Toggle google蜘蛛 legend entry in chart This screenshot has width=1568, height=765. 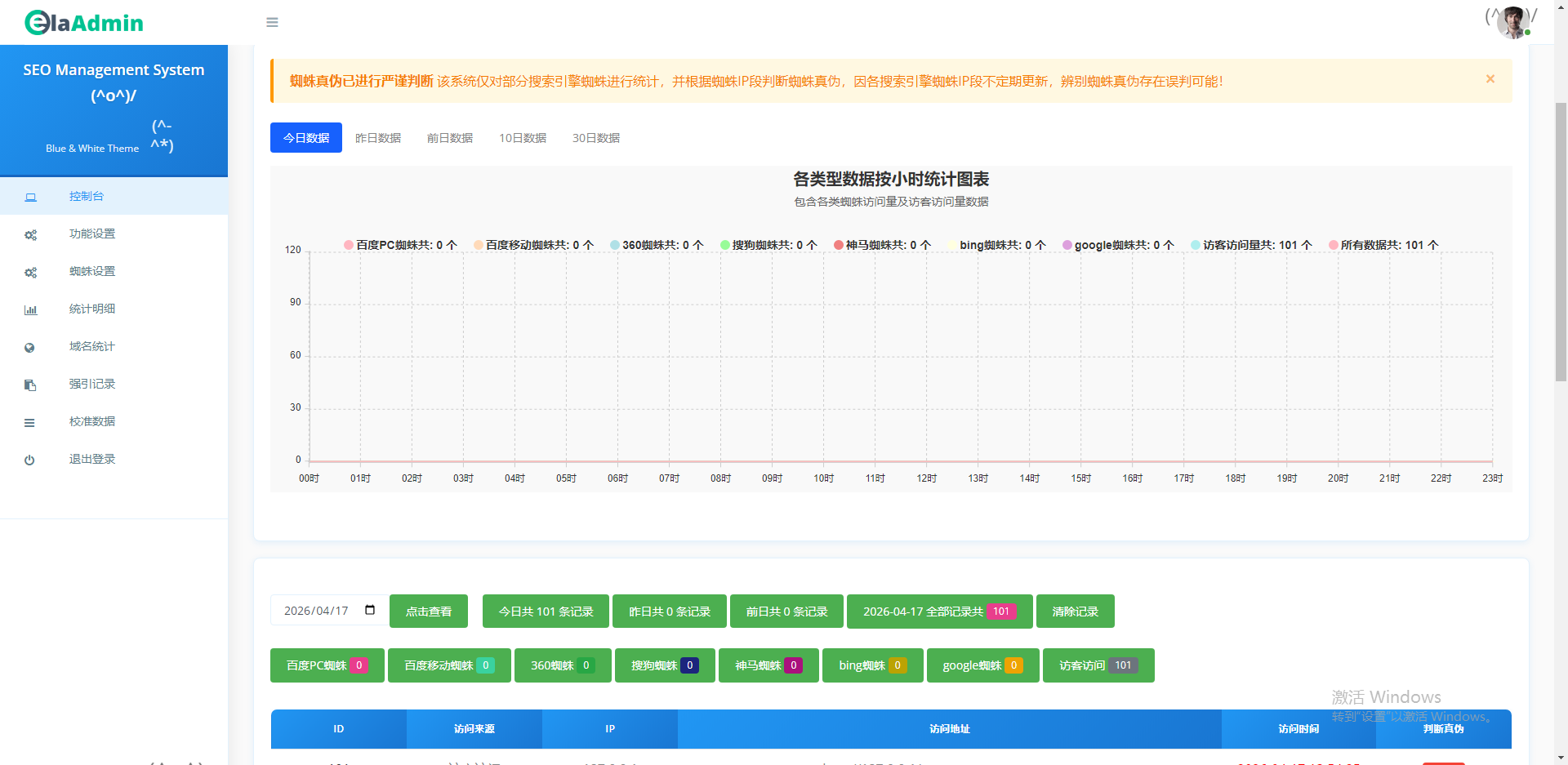click(x=1117, y=245)
